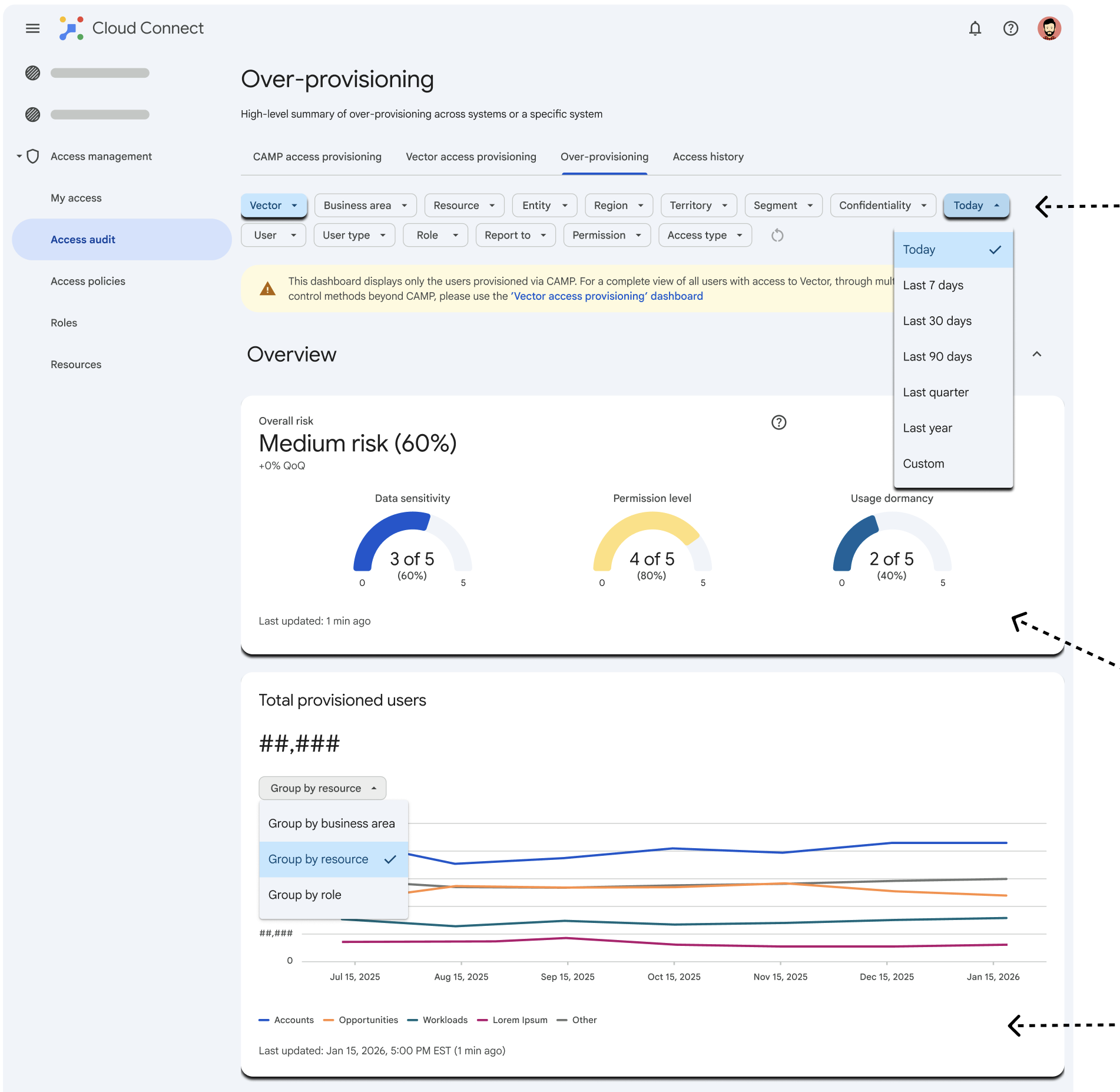Toggle Lorem Ipsum series in legend
Image resolution: width=1120 pixels, height=1092 pixels.
tap(512, 1020)
